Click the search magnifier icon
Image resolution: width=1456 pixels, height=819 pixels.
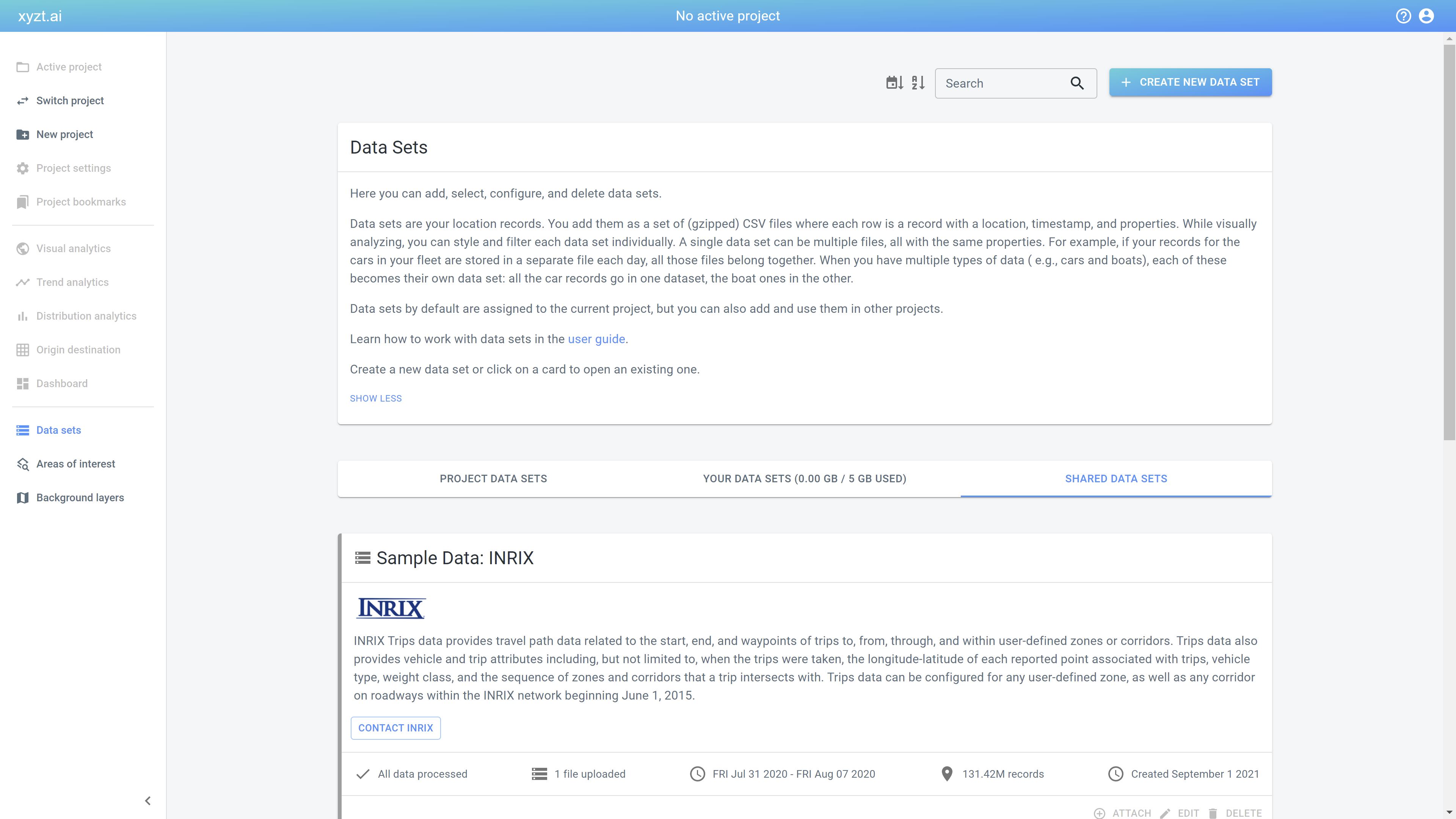[1077, 83]
